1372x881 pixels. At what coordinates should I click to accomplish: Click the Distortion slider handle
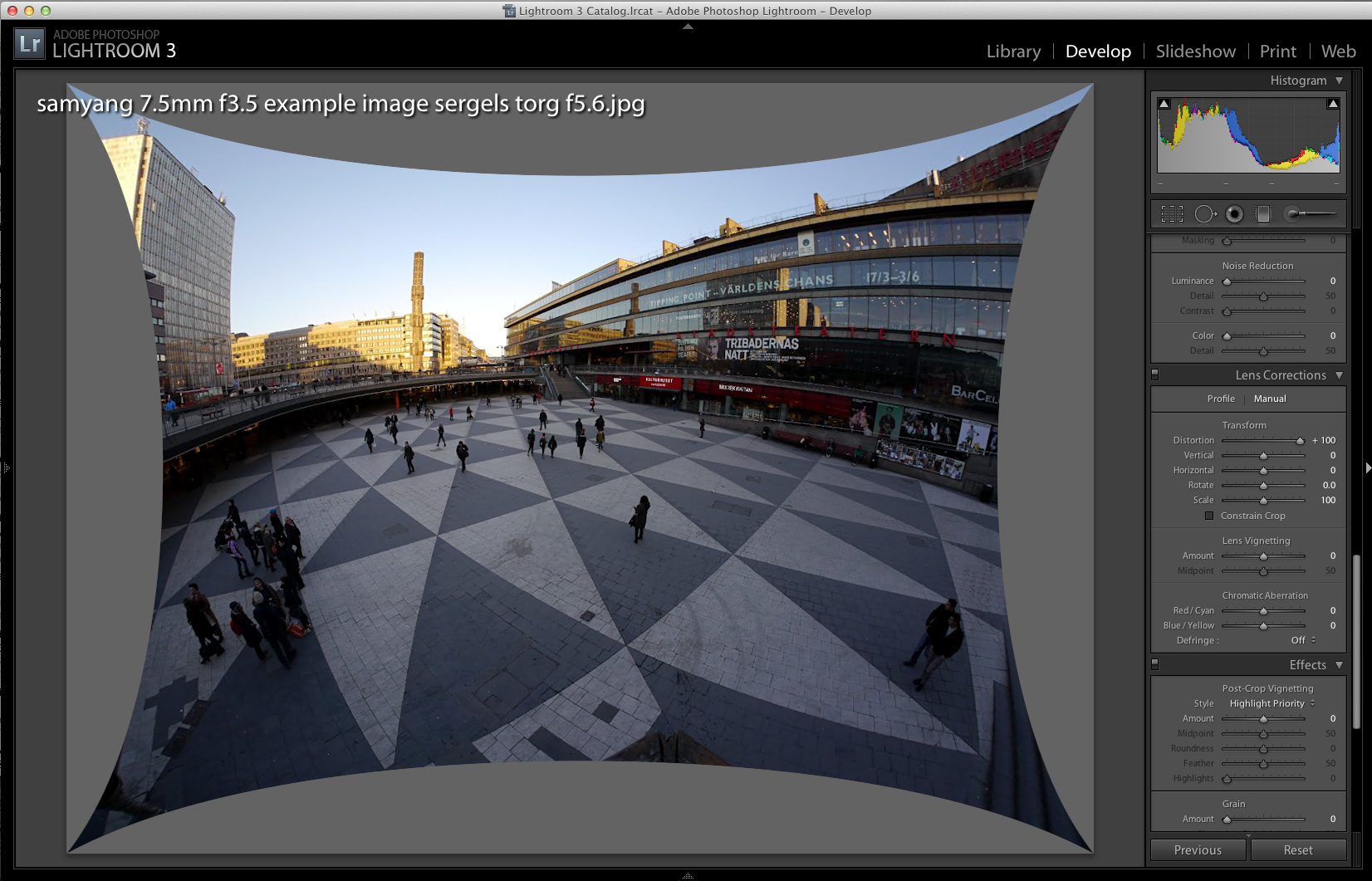click(x=1300, y=441)
